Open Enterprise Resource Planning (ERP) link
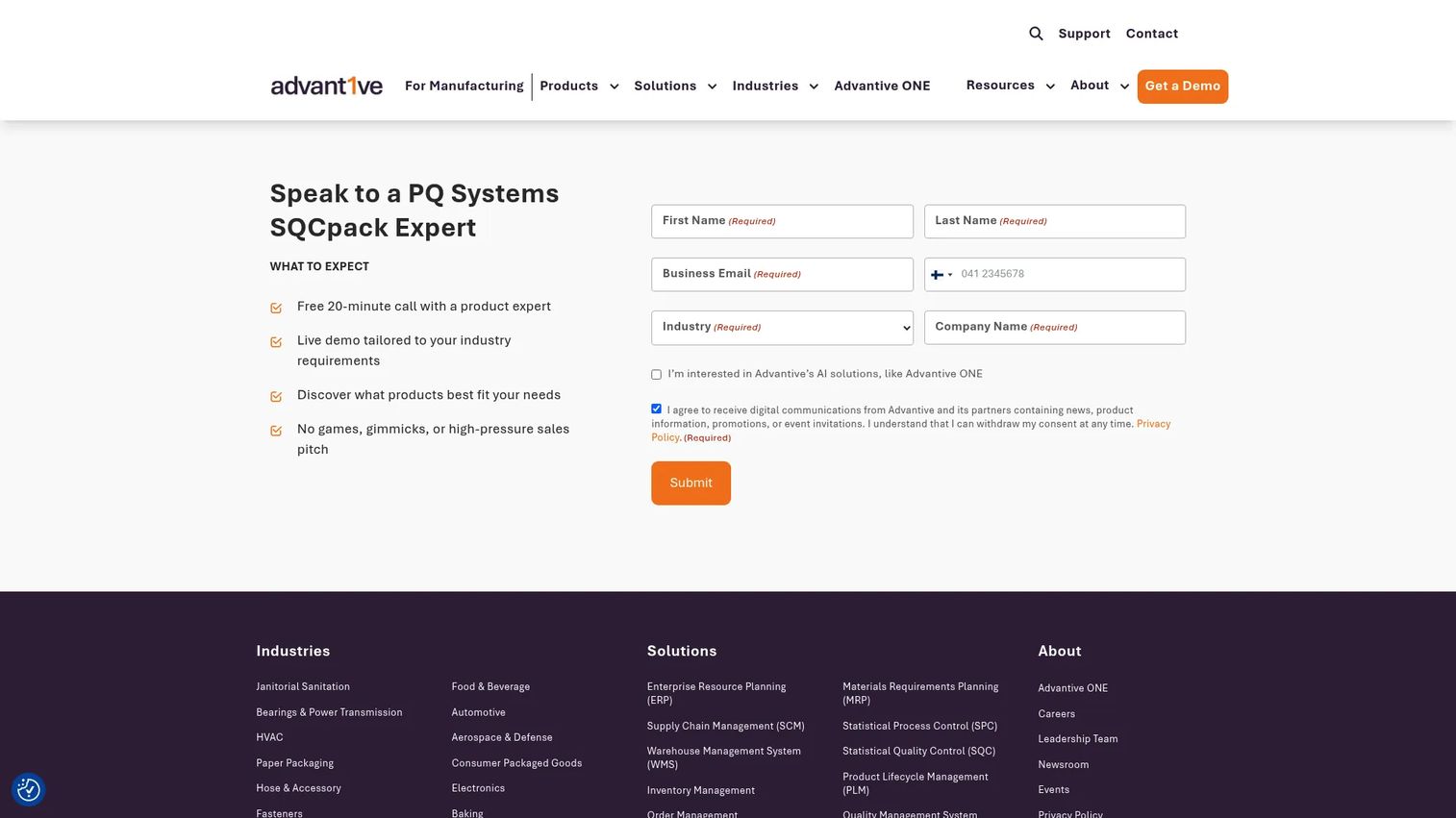The image size is (1456, 818). (716, 694)
